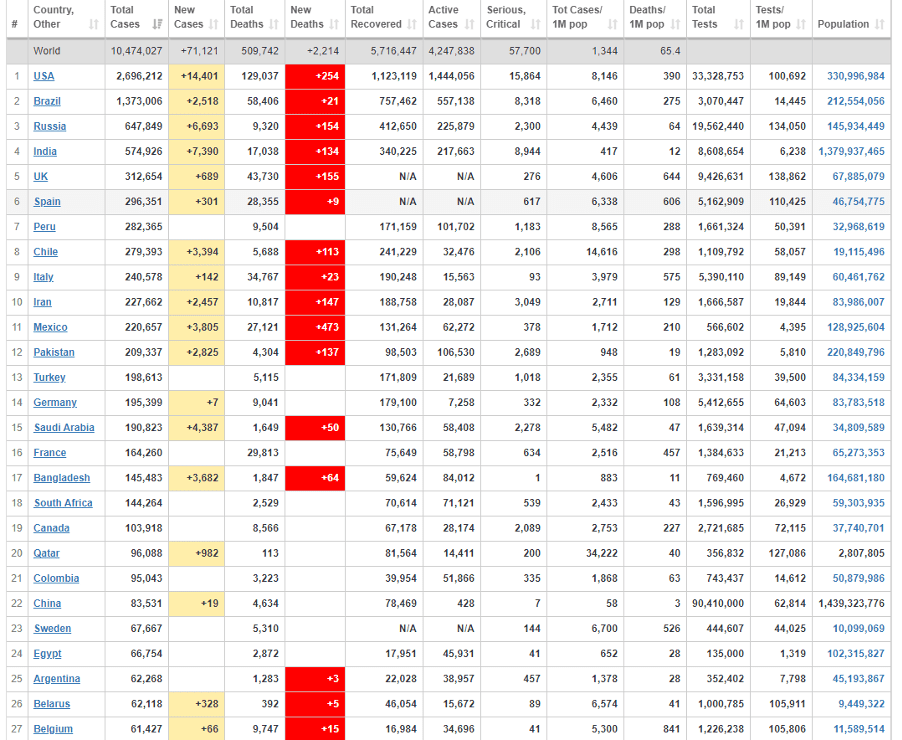This screenshot has height=740, width=902.
Task: Open USA population 330,996,984 link
Action: 855,76
